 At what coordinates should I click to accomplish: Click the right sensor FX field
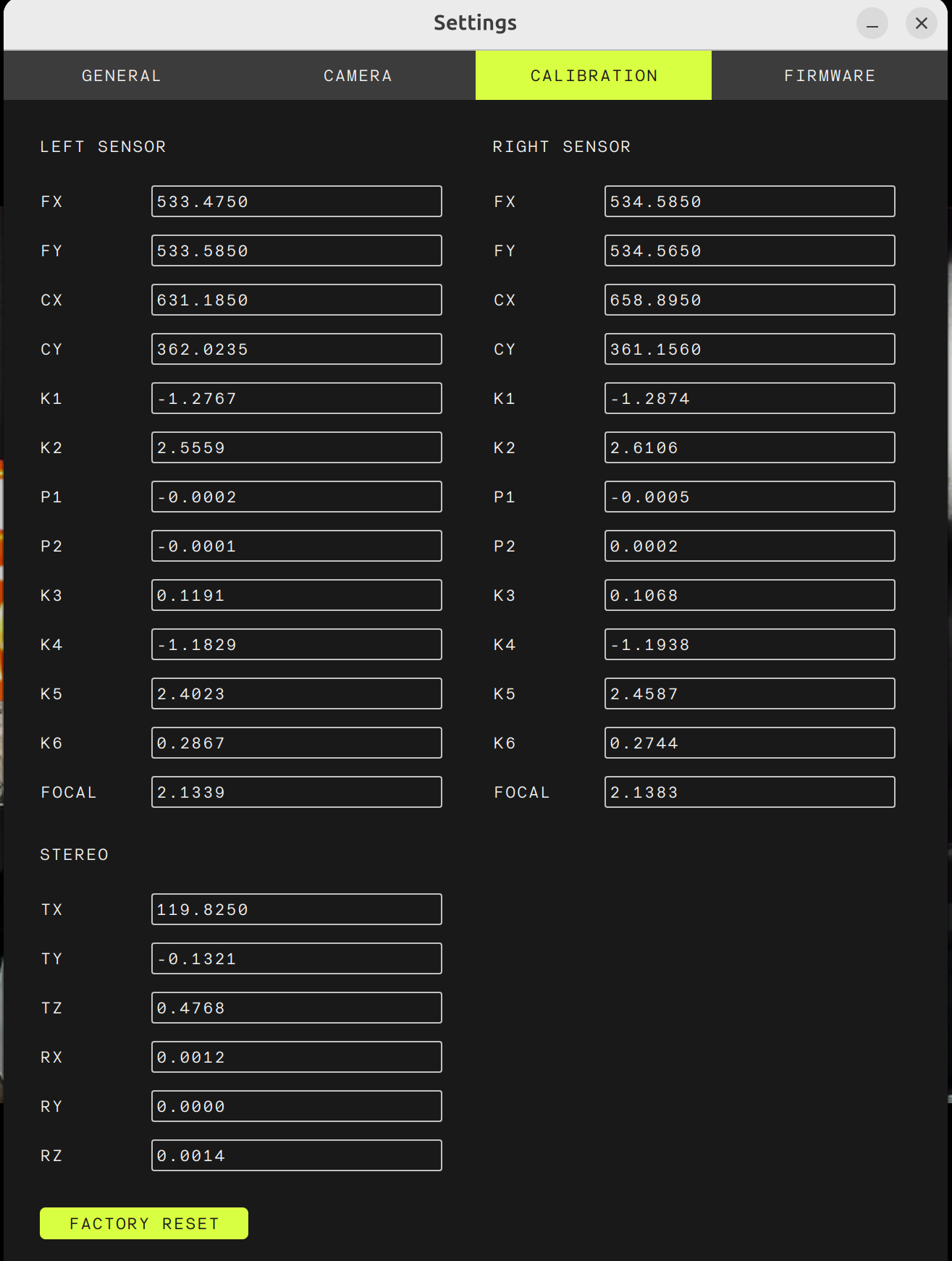pyautogui.click(x=749, y=202)
